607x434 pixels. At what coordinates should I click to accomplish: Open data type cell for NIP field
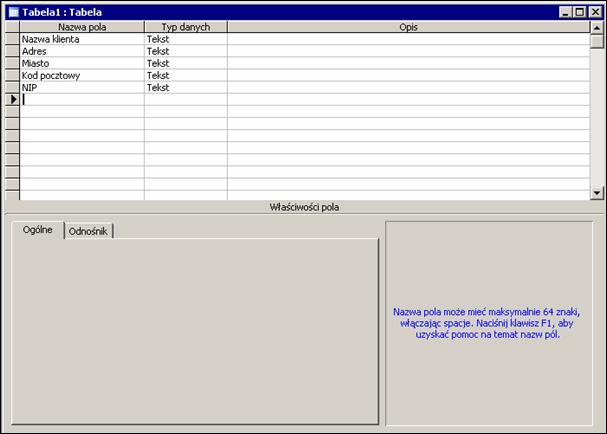(x=185, y=88)
